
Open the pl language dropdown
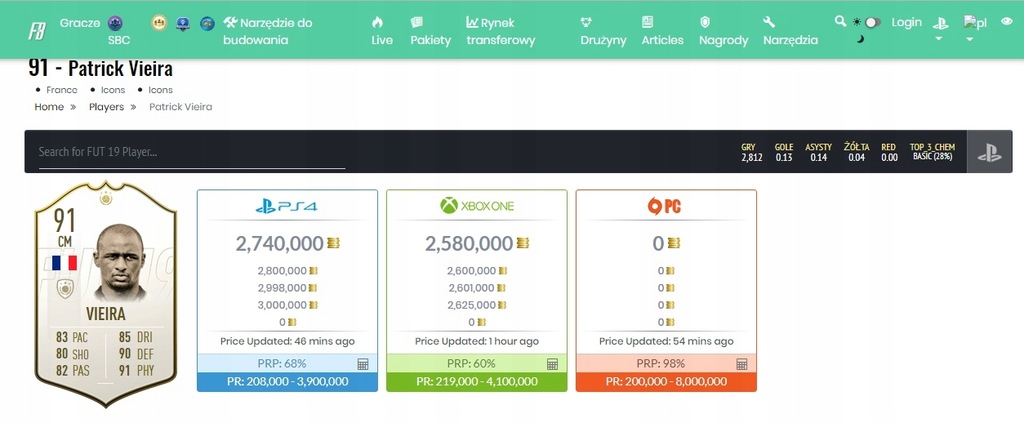tap(976, 24)
